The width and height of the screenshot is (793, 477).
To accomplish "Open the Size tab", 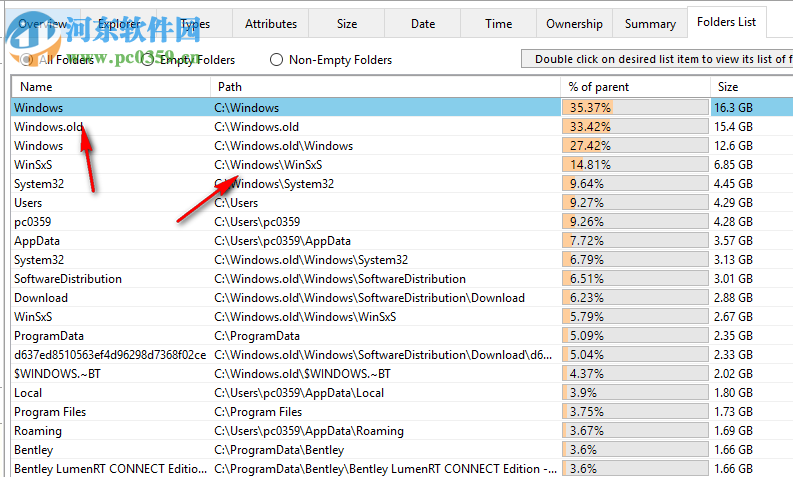I will [347, 24].
